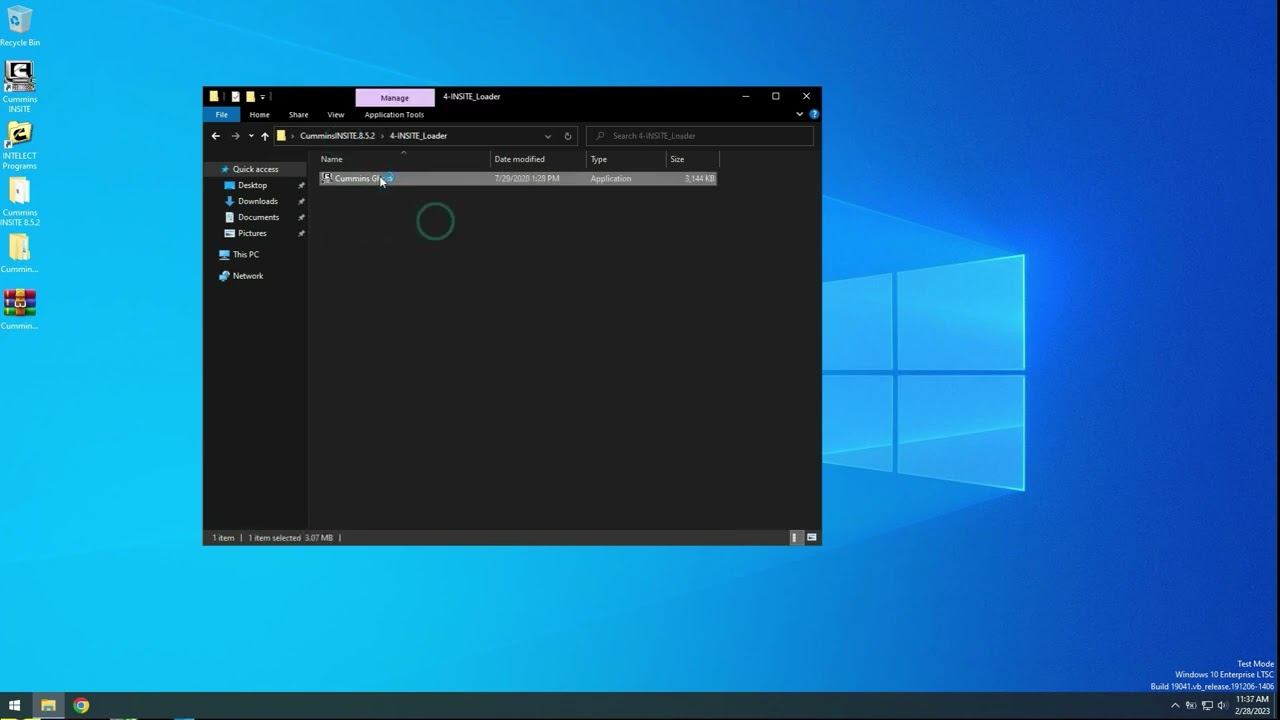Image resolution: width=1280 pixels, height=720 pixels.
Task: Open the INTELECT Programs desktop shortcut
Action: tap(19, 146)
